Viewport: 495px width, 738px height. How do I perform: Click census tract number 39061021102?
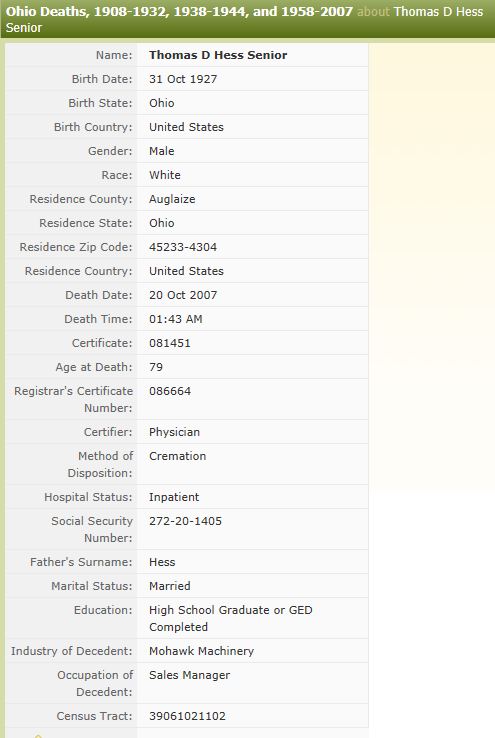(x=187, y=716)
